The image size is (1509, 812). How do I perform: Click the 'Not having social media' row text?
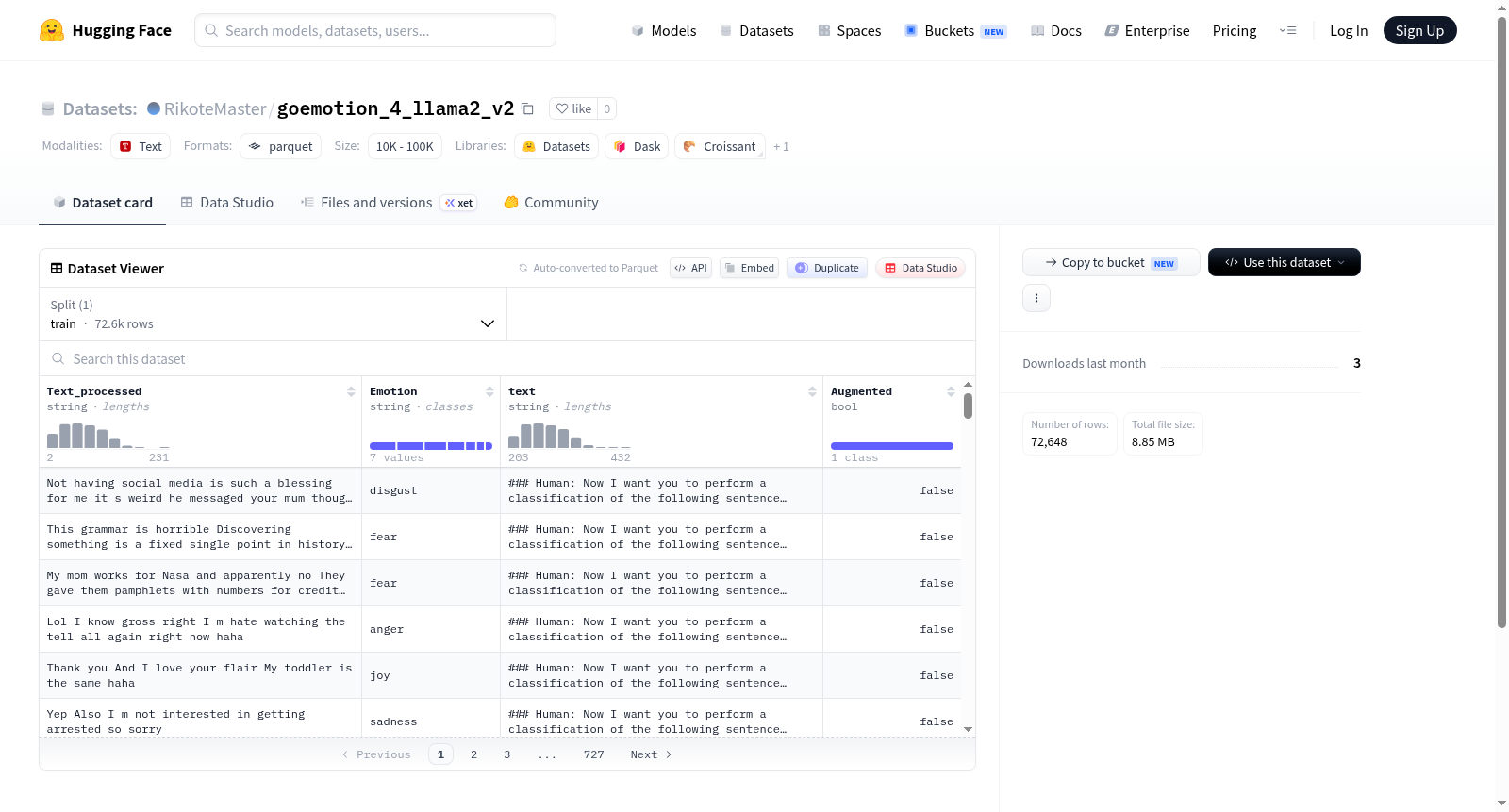pos(199,490)
